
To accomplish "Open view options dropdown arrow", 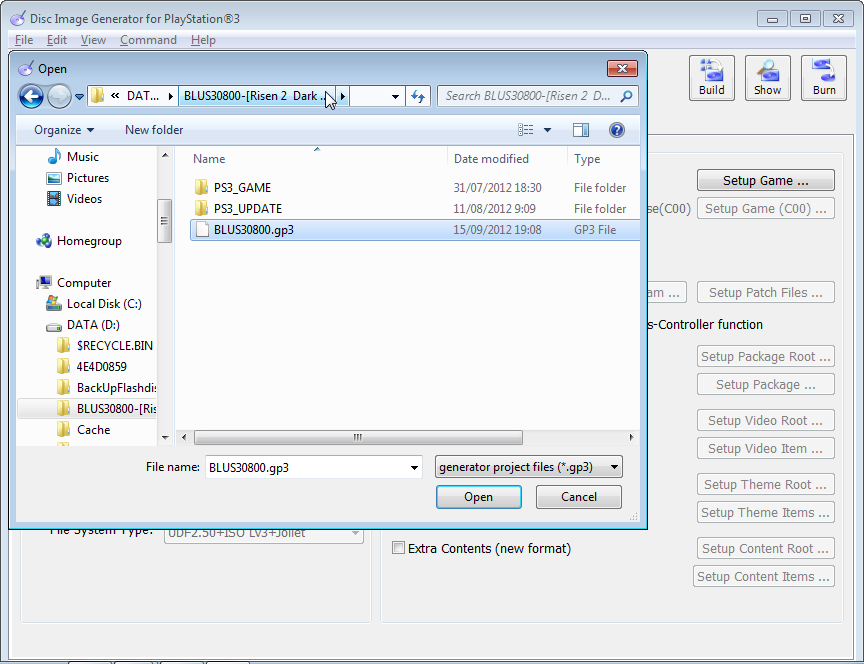I will tap(547, 129).
